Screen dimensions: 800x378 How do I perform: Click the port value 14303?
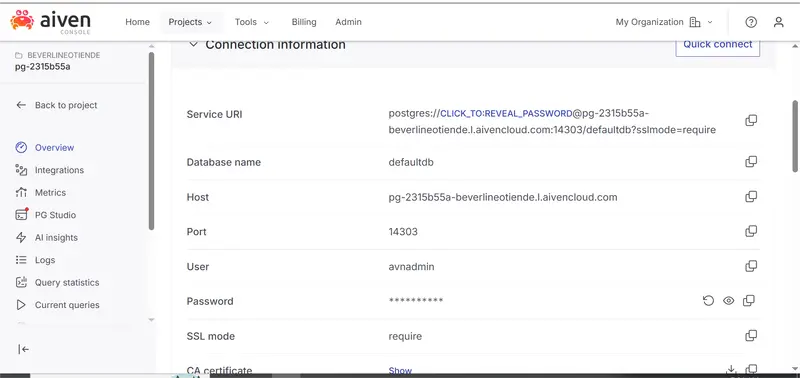(x=403, y=232)
